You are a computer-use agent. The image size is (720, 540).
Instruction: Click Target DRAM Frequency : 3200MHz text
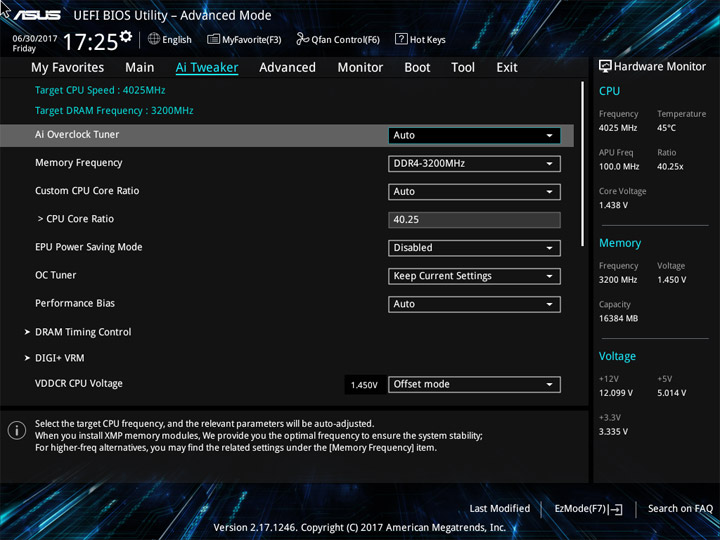click(x=114, y=111)
